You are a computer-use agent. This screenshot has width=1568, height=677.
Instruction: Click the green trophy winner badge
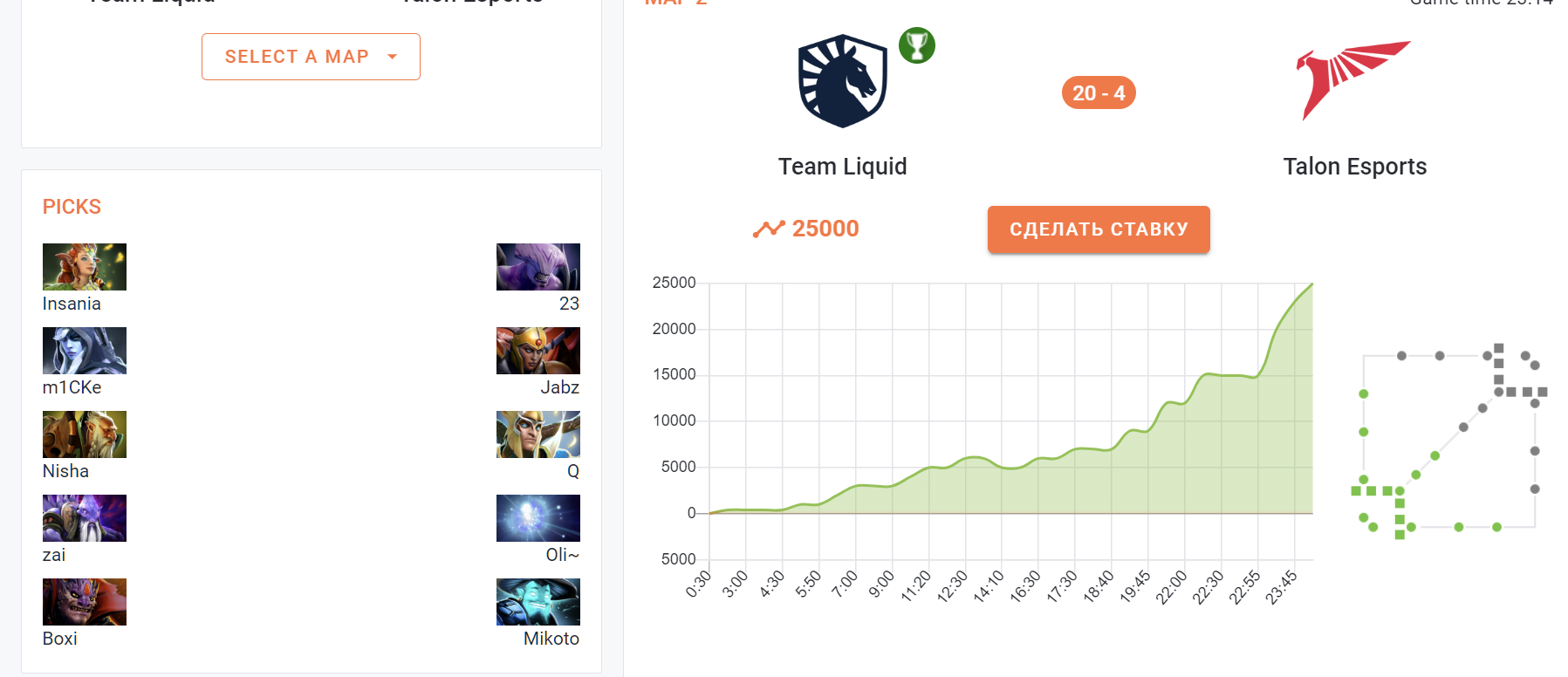tap(917, 45)
